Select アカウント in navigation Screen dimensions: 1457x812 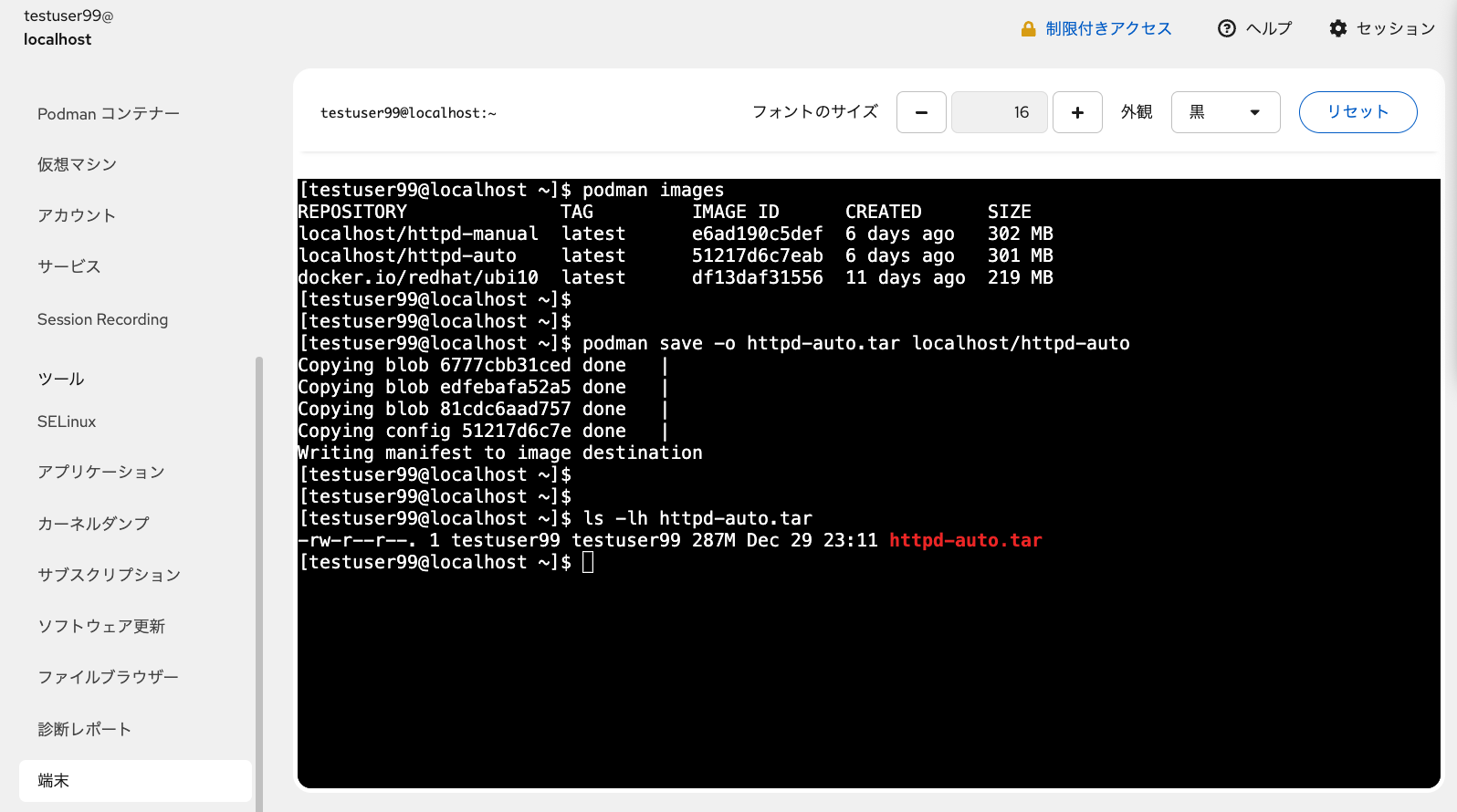77,216
